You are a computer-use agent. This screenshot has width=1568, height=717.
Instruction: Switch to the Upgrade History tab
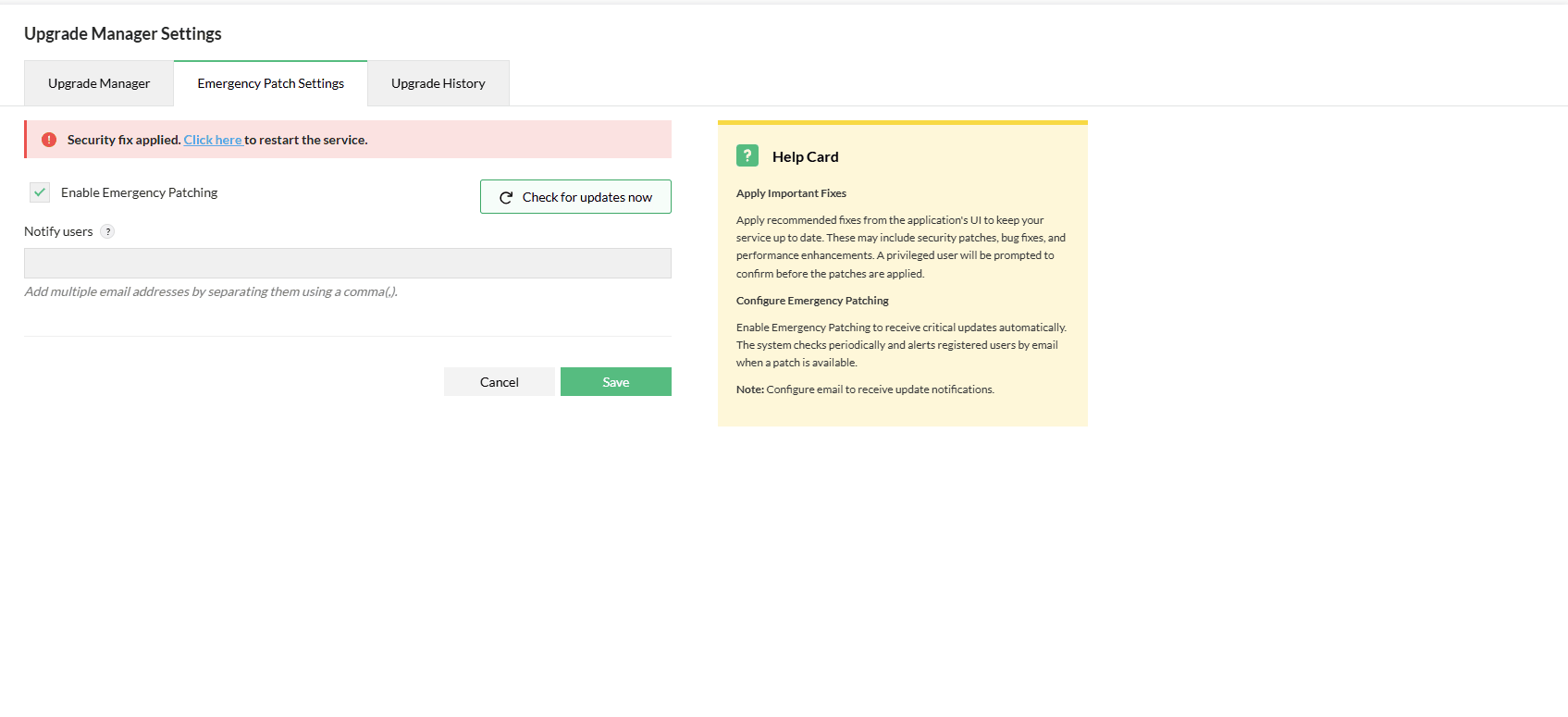coord(438,83)
